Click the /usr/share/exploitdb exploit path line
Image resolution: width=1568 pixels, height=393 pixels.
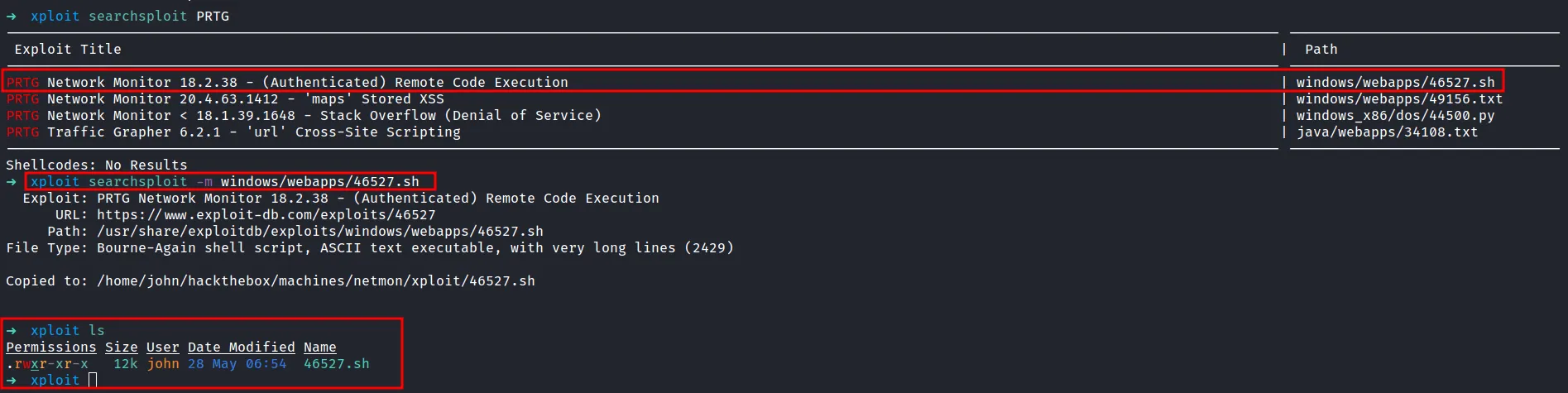point(319,232)
